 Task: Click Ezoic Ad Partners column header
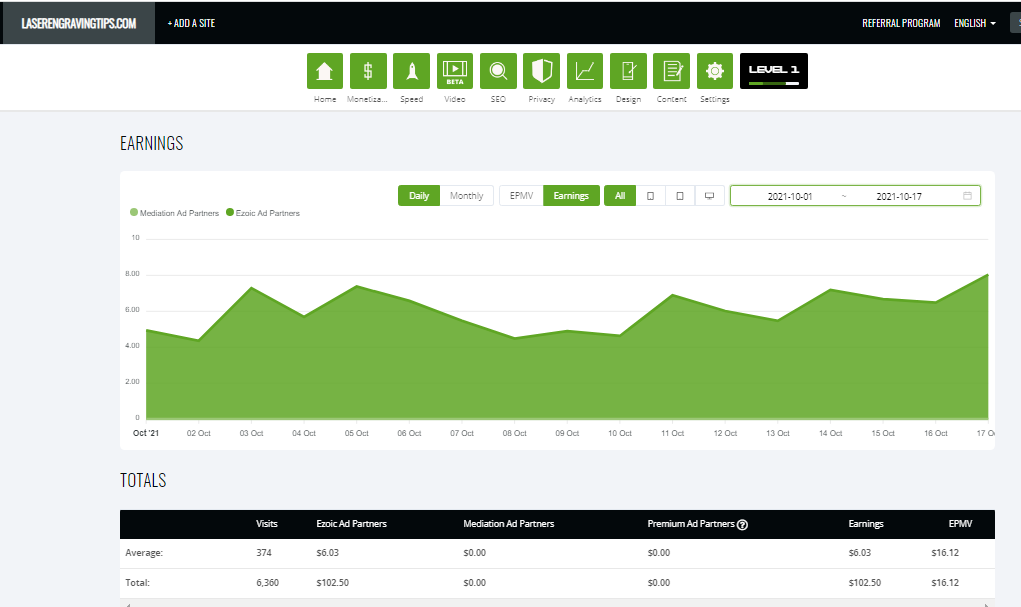(x=352, y=524)
